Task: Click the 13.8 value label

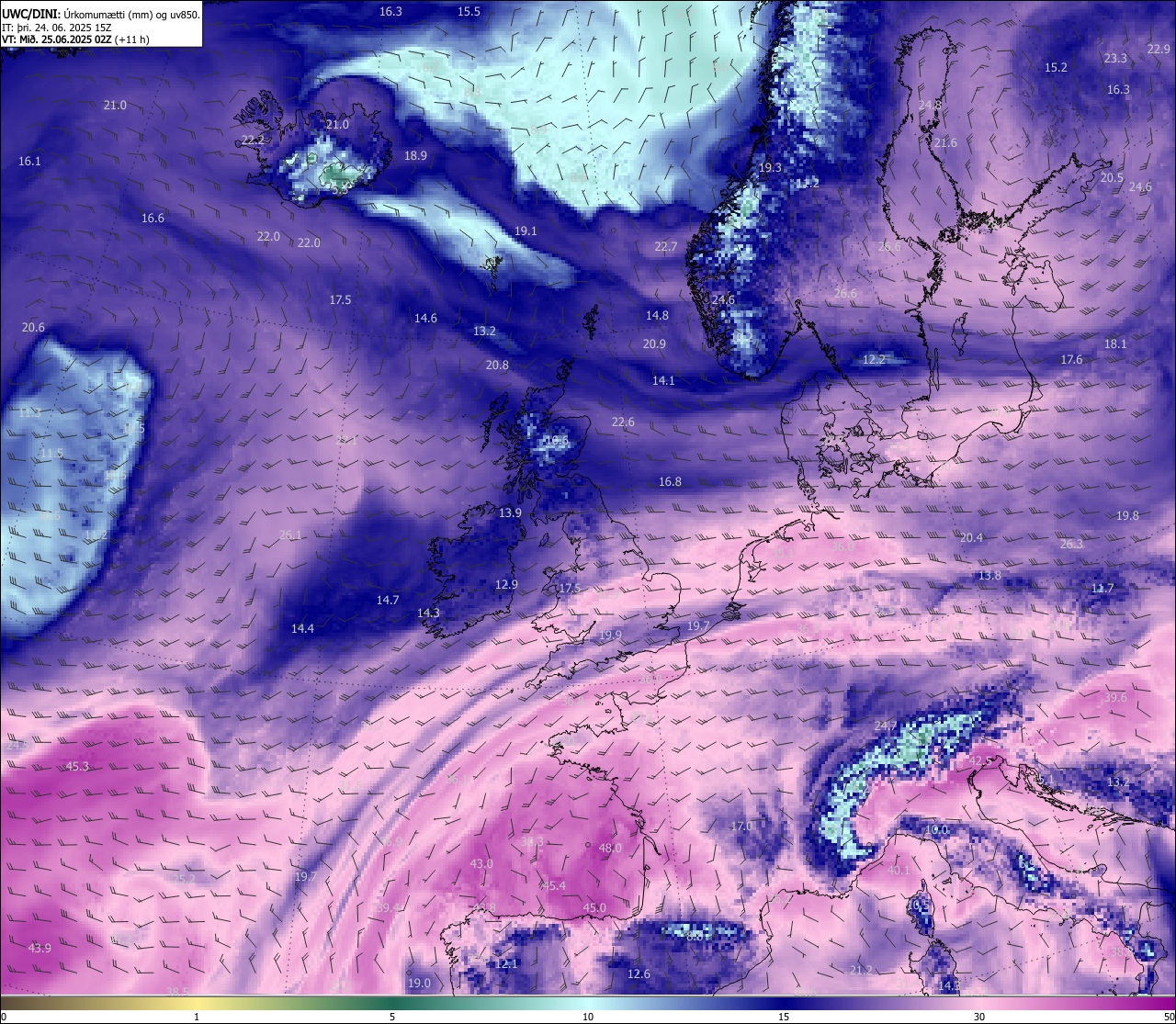Action: 989,575
